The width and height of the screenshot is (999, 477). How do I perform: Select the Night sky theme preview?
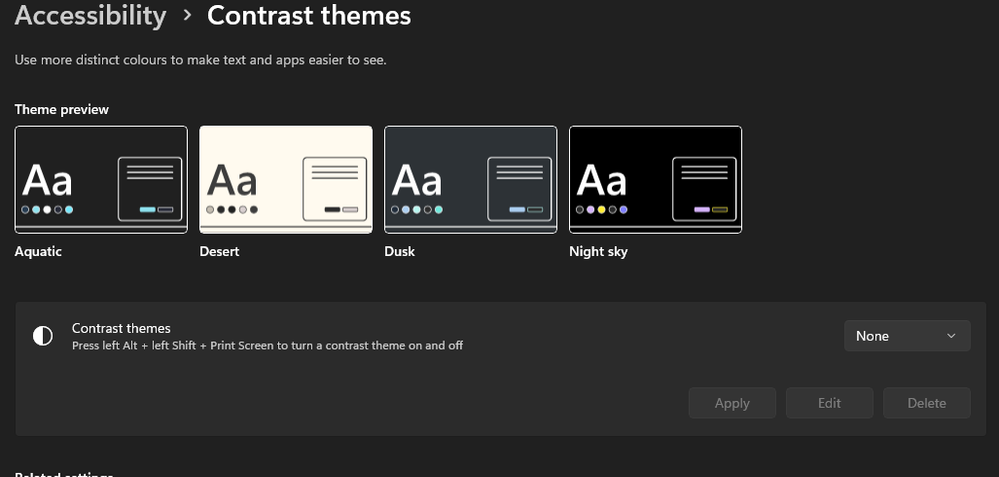pos(656,180)
